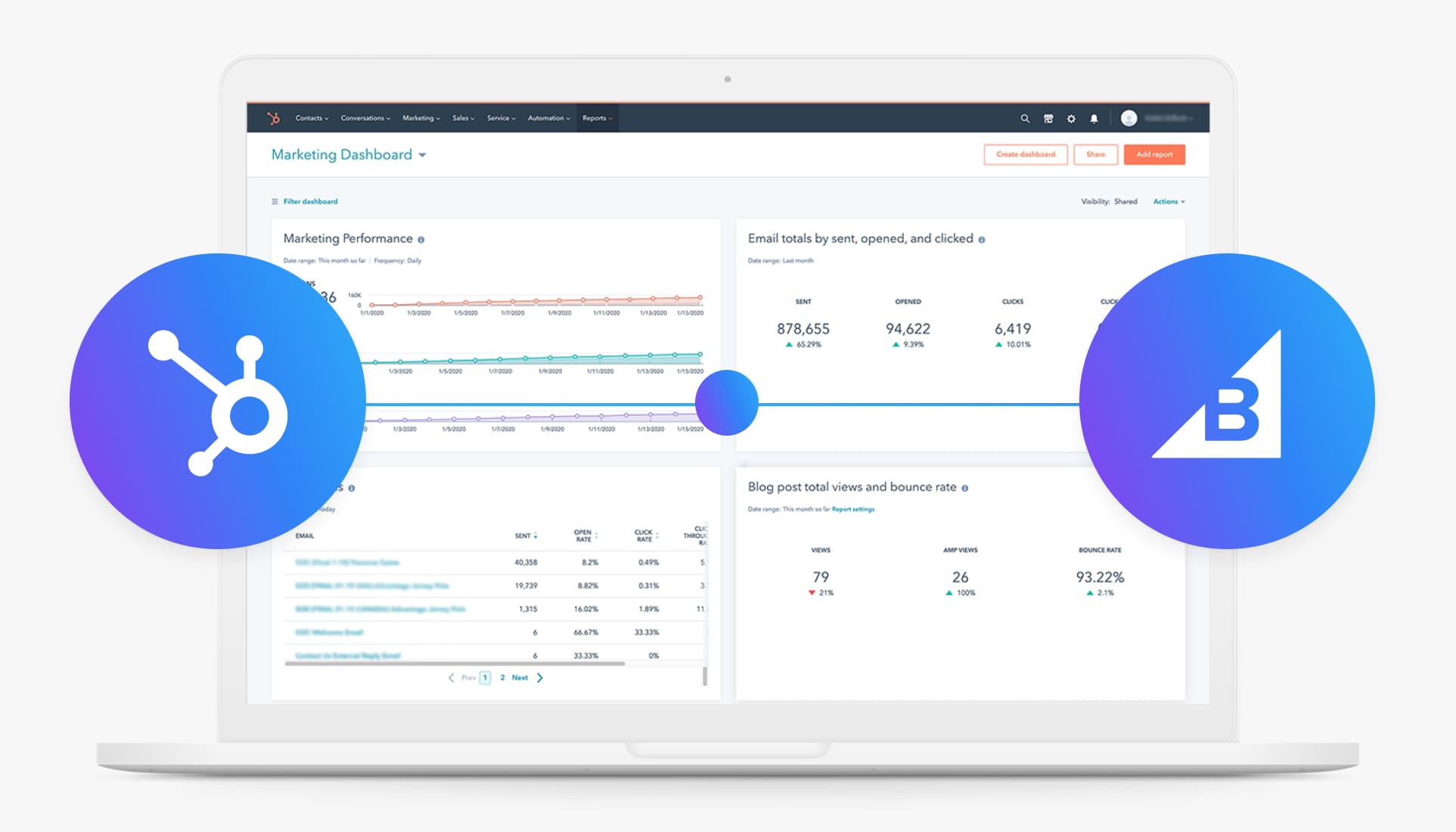1456x832 pixels.
Task: Click the Visibility: Shared label
Action: click(x=1109, y=202)
